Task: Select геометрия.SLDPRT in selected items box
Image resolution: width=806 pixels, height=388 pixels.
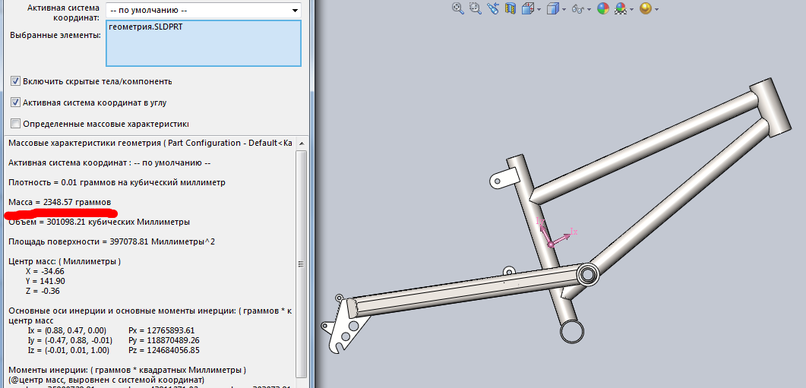Action: 145,27
